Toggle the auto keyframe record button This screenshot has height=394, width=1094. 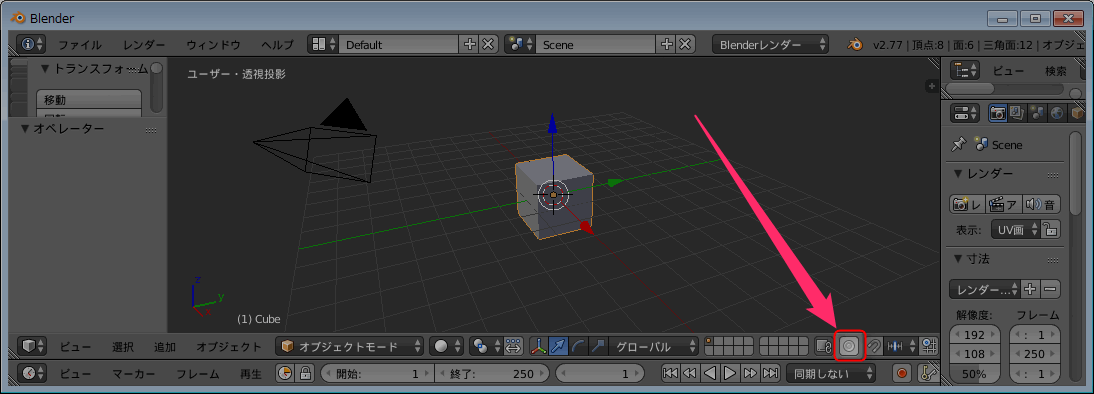pyautogui.click(x=902, y=374)
